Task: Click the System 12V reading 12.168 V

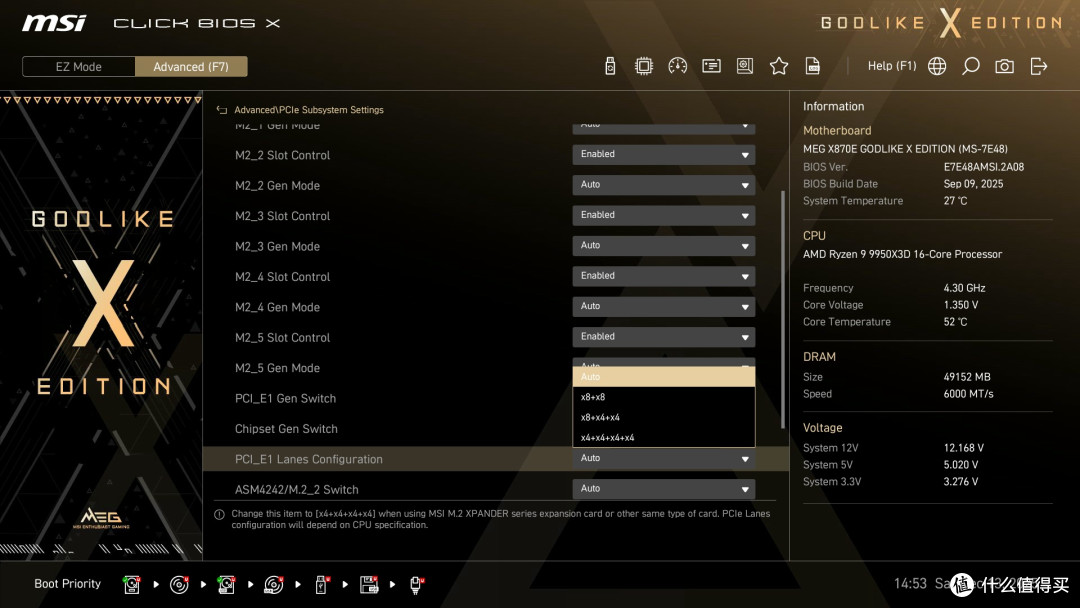Action: pos(964,448)
